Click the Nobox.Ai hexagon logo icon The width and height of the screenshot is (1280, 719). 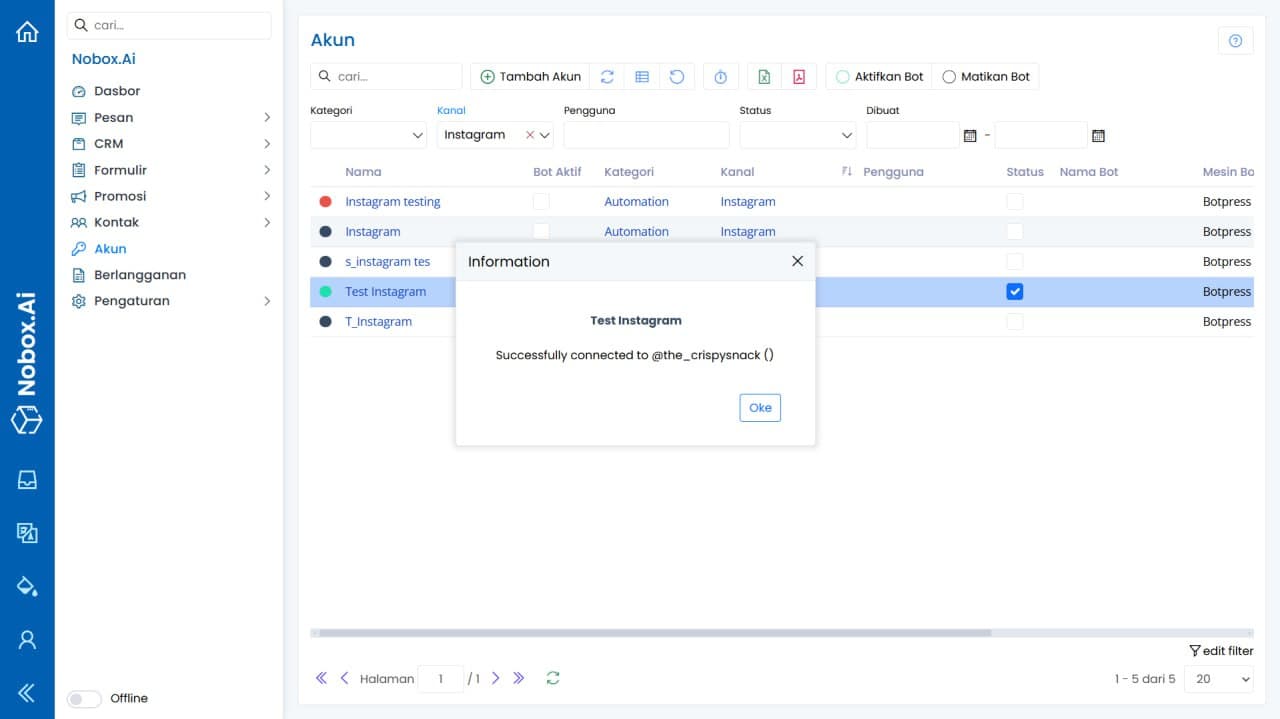[27, 421]
